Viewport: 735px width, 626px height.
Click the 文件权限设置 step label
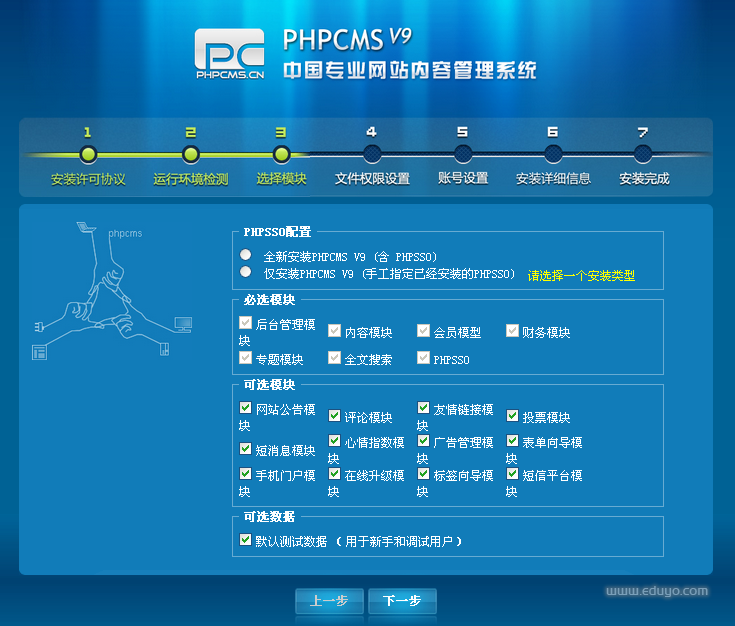pos(372,179)
